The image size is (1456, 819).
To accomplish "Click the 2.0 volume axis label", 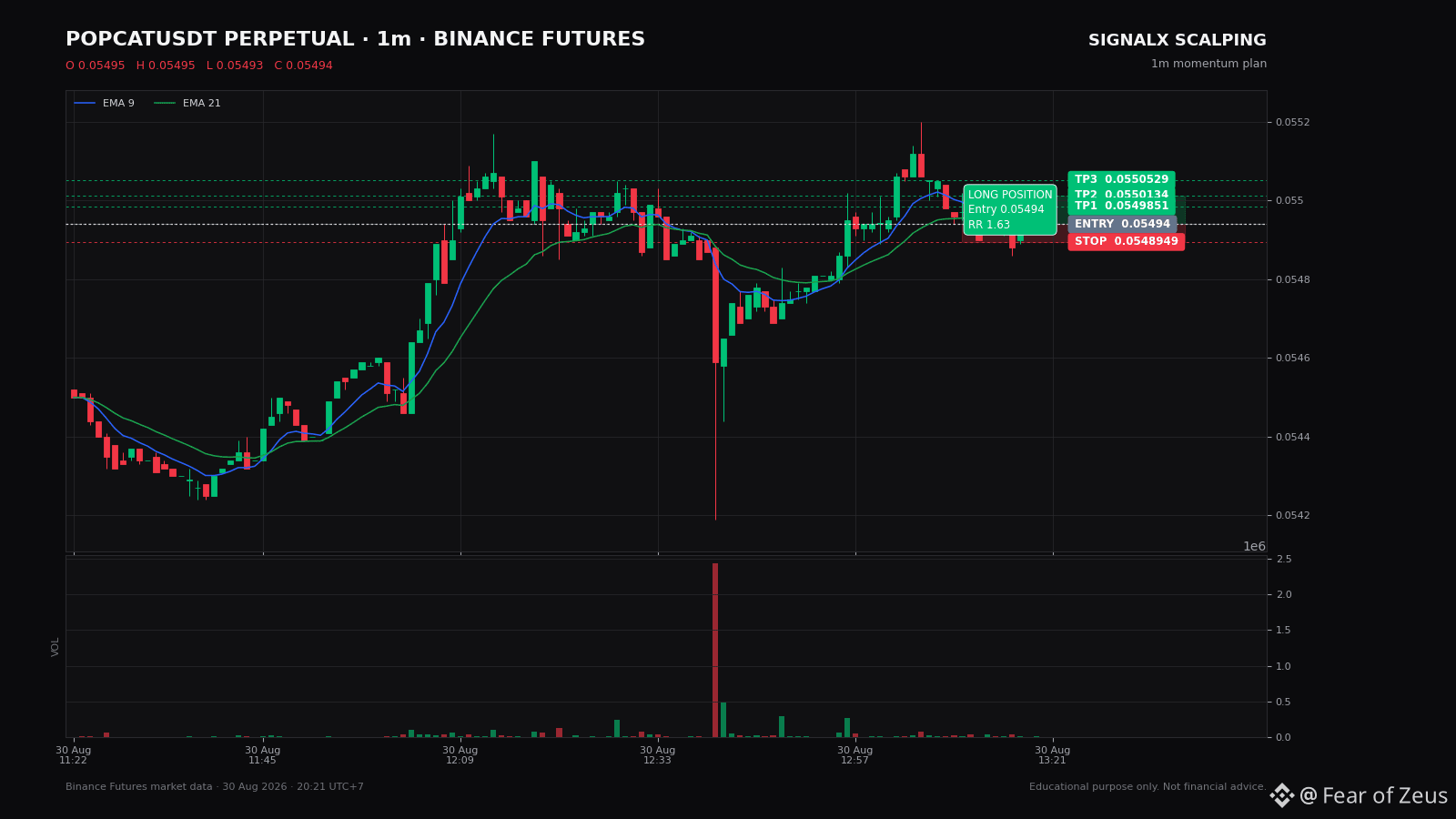I will tap(1283, 594).
